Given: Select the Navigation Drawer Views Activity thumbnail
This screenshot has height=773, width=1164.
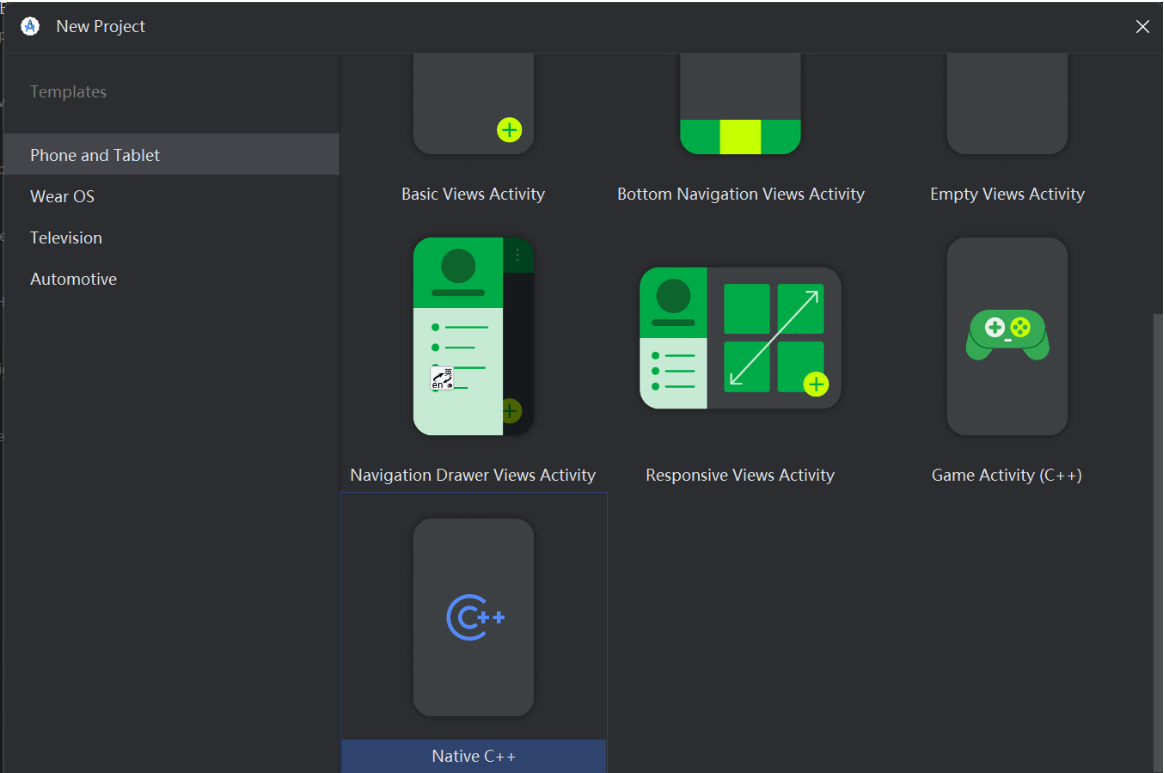Looking at the screenshot, I should (x=474, y=336).
